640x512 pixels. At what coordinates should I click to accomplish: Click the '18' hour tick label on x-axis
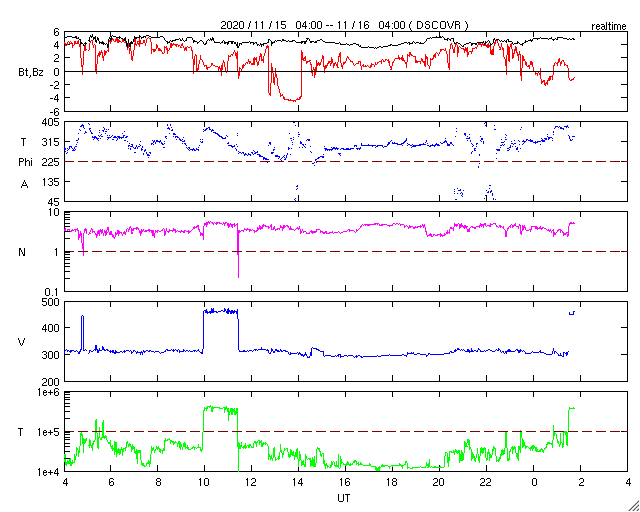392,481
